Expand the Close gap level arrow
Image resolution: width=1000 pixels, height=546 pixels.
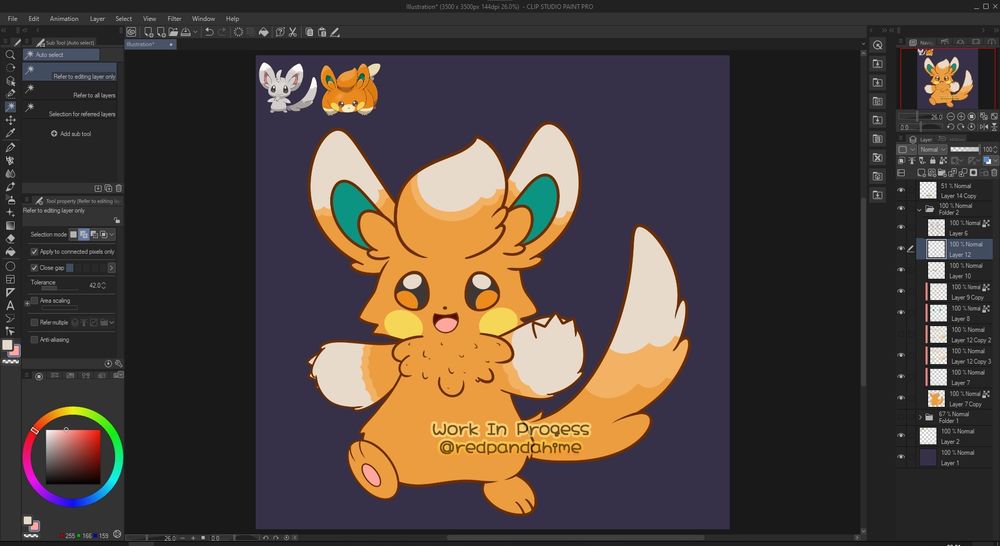111,268
